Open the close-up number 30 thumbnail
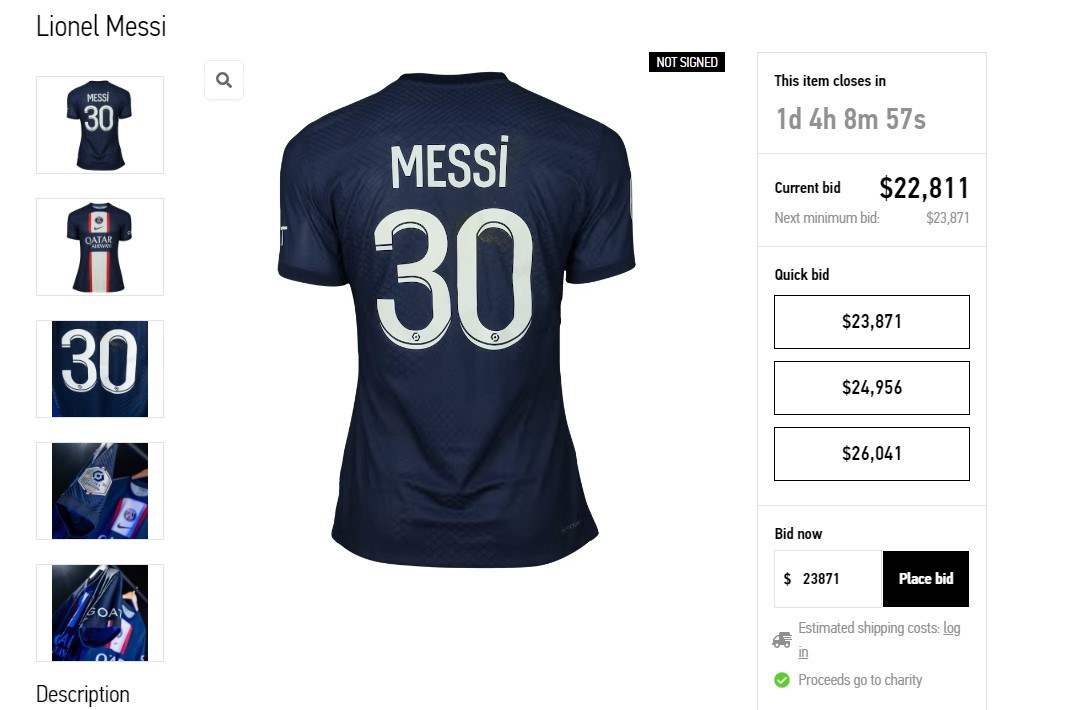 [x=100, y=369]
